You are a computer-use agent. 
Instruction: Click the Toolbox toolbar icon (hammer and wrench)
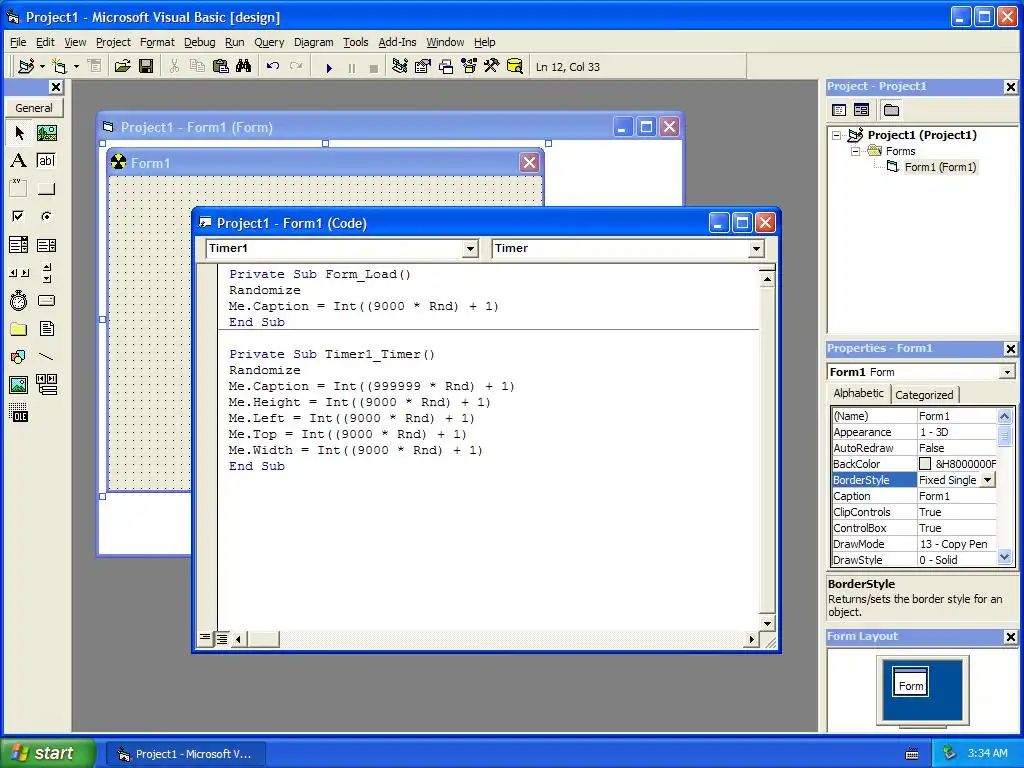(x=492, y=66)
